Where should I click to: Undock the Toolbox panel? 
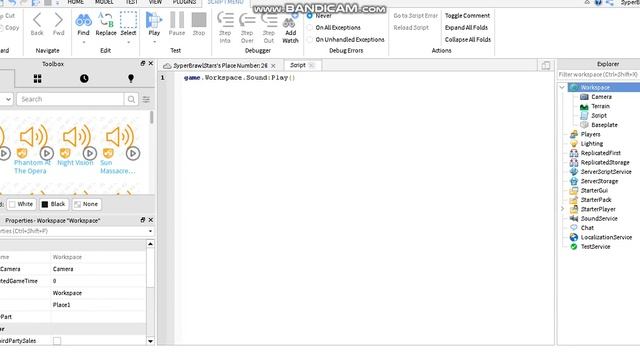coord(142,64)
